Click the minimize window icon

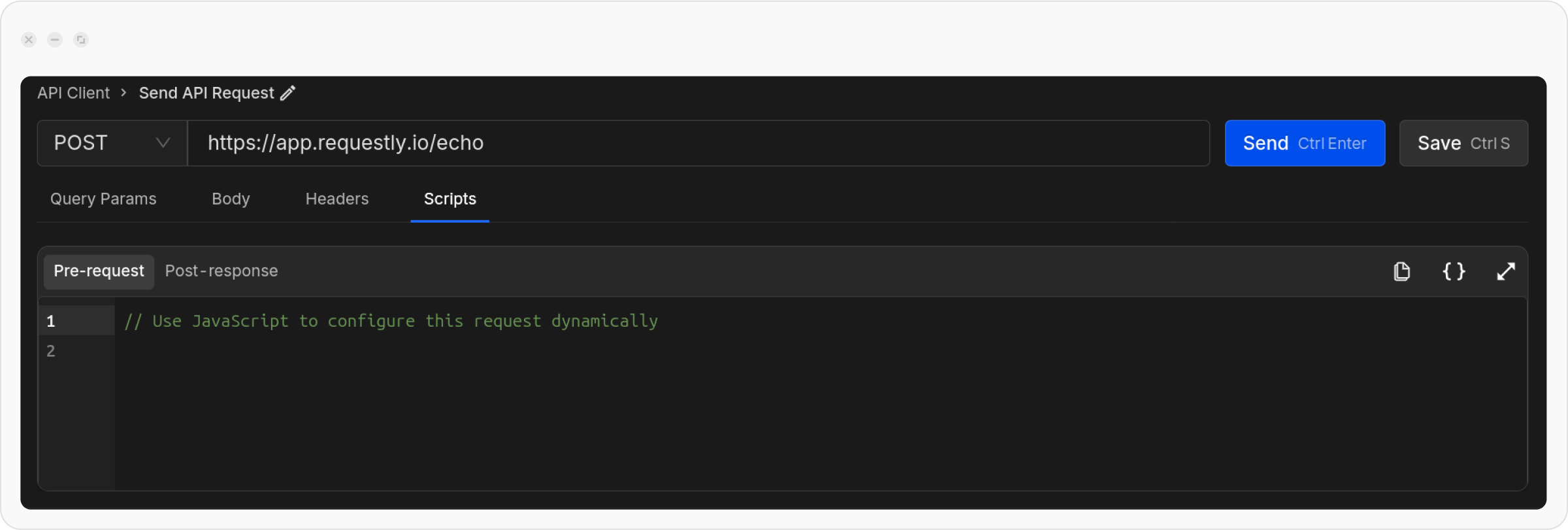tap(54, 40)
